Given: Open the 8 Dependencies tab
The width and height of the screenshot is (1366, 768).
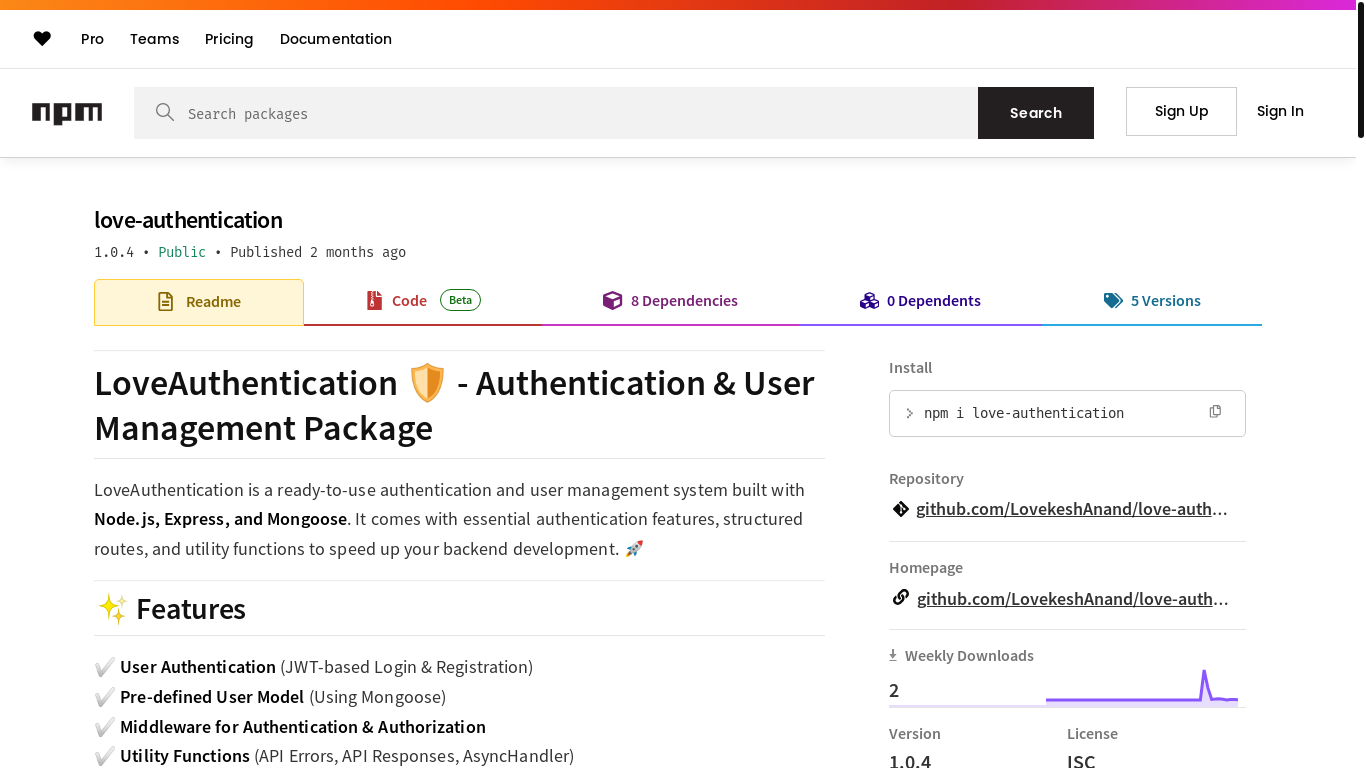Looking at the screenshot, I should coord(670,301).
